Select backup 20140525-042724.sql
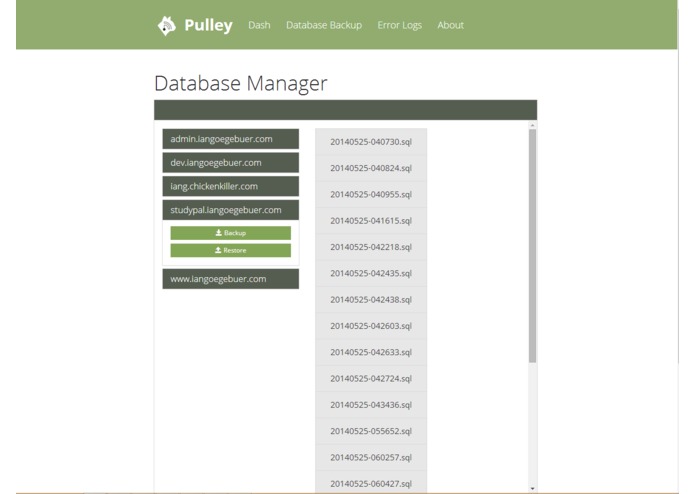 371,379
